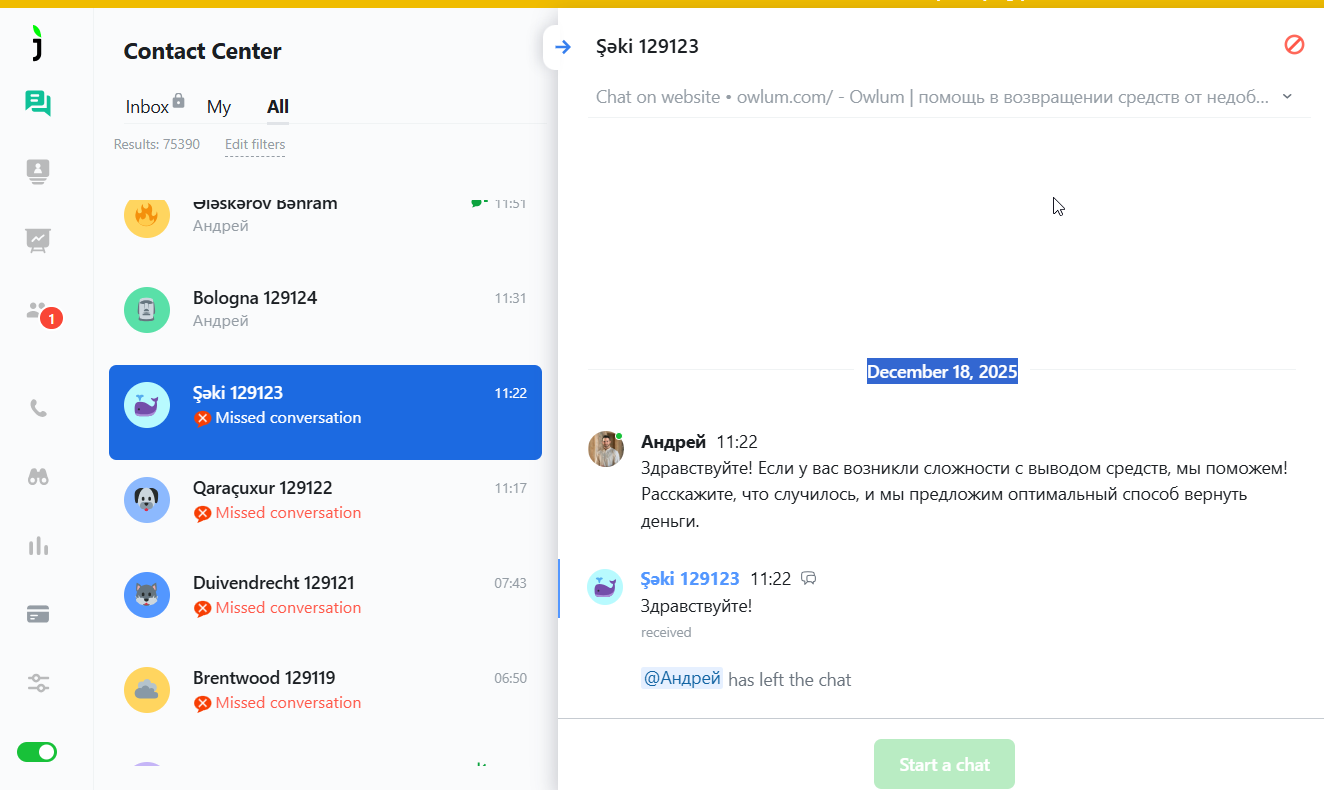Click the red missed icon in Şəki row
Screen dimensions: 1324x790
202,418
